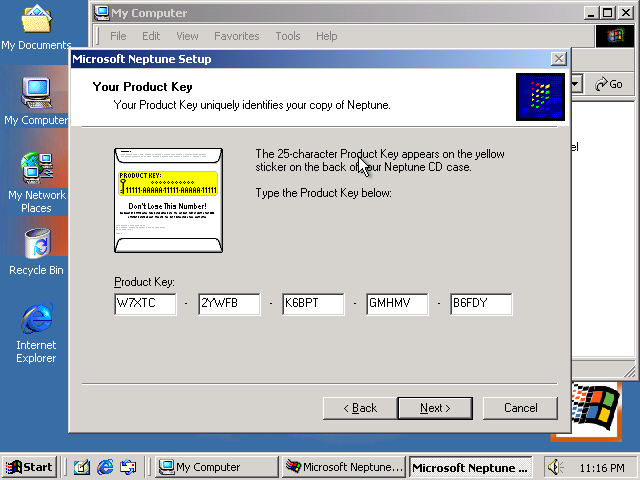Switch to My Computer taskbar button
This screenshot has height=480, width=640.
click(x=217, y=467)
